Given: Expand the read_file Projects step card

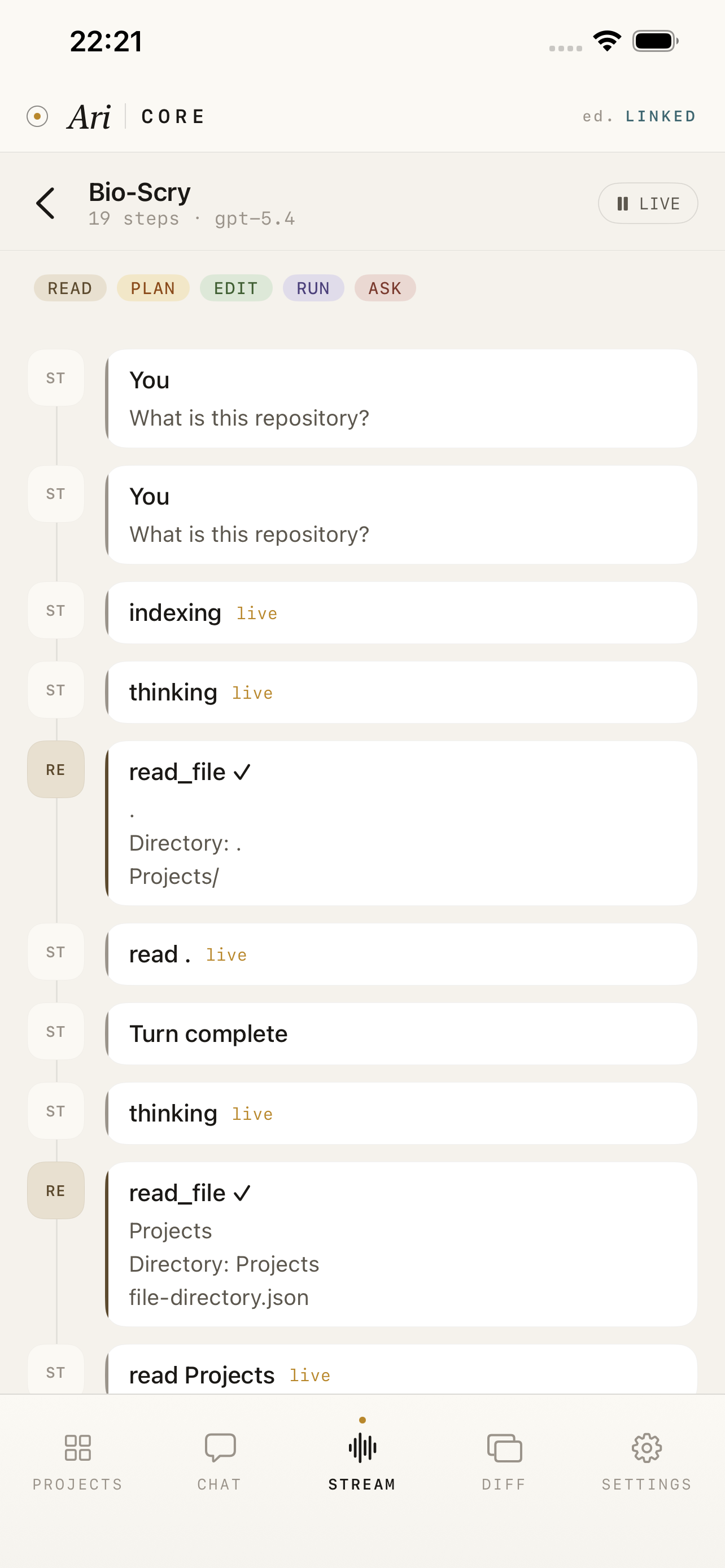Looking at the screenshot, I should (401, 1244).
